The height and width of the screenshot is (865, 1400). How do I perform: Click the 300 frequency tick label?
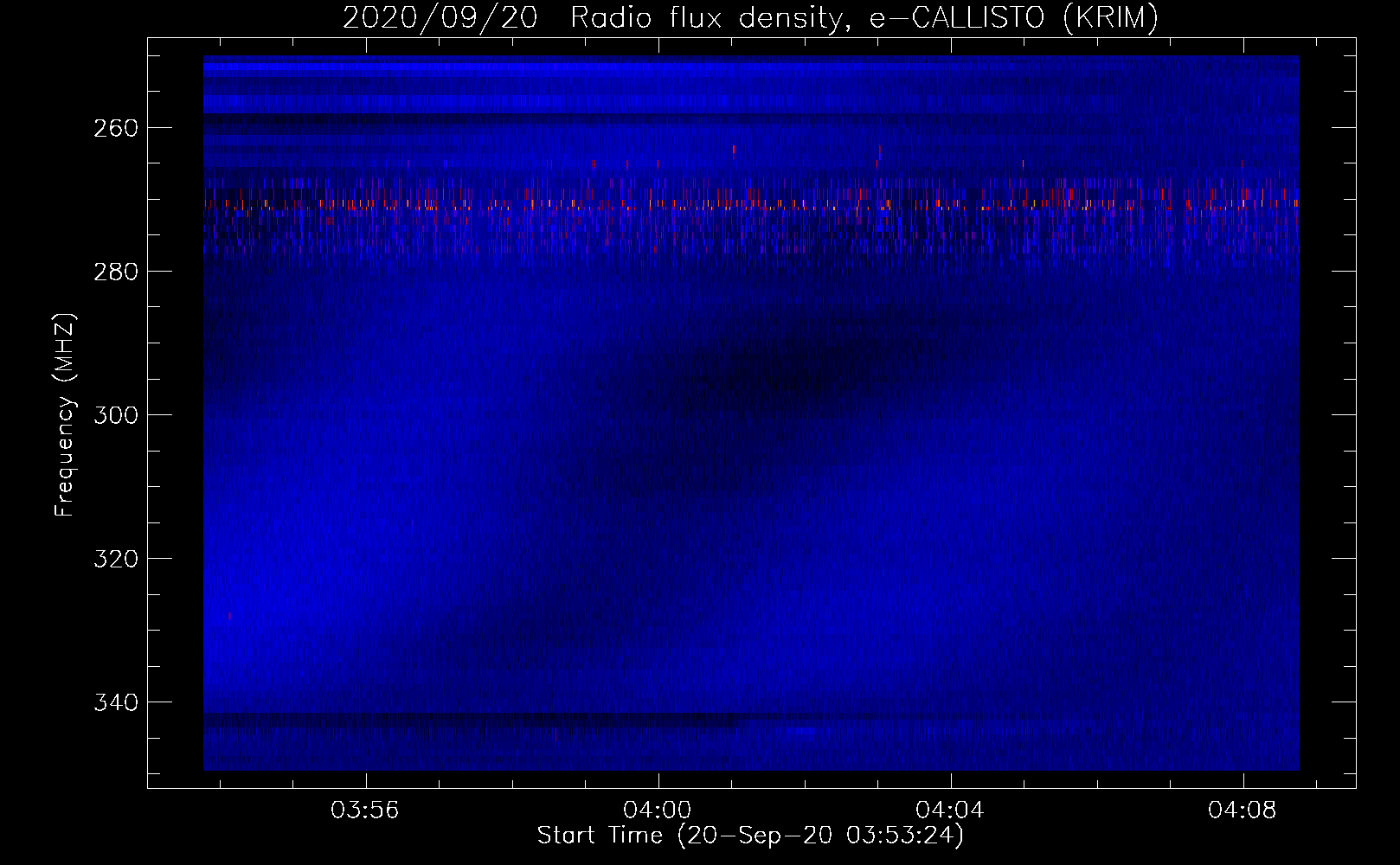(x=115, y=415)
